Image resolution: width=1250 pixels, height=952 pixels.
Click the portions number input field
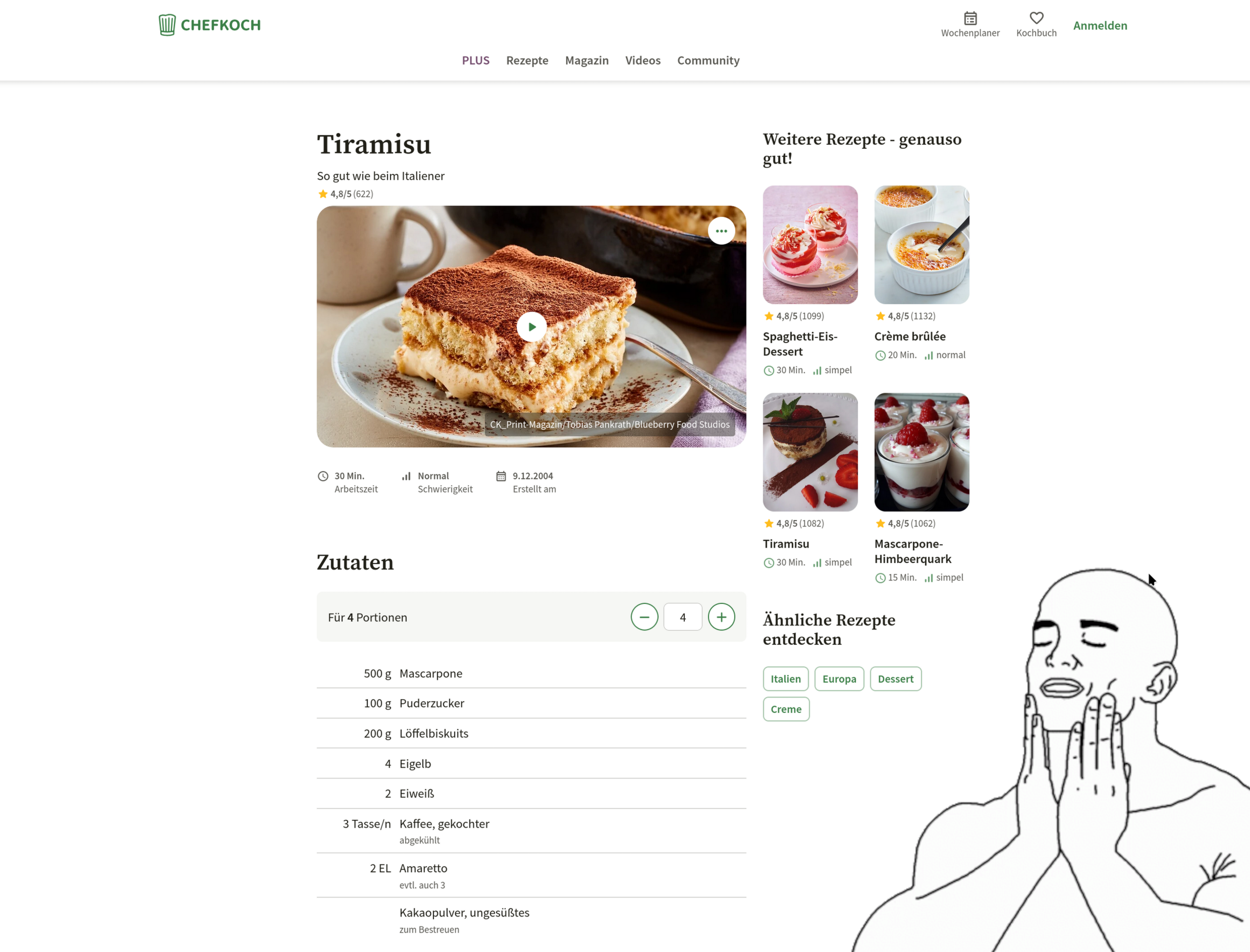(x=683, y=617)
